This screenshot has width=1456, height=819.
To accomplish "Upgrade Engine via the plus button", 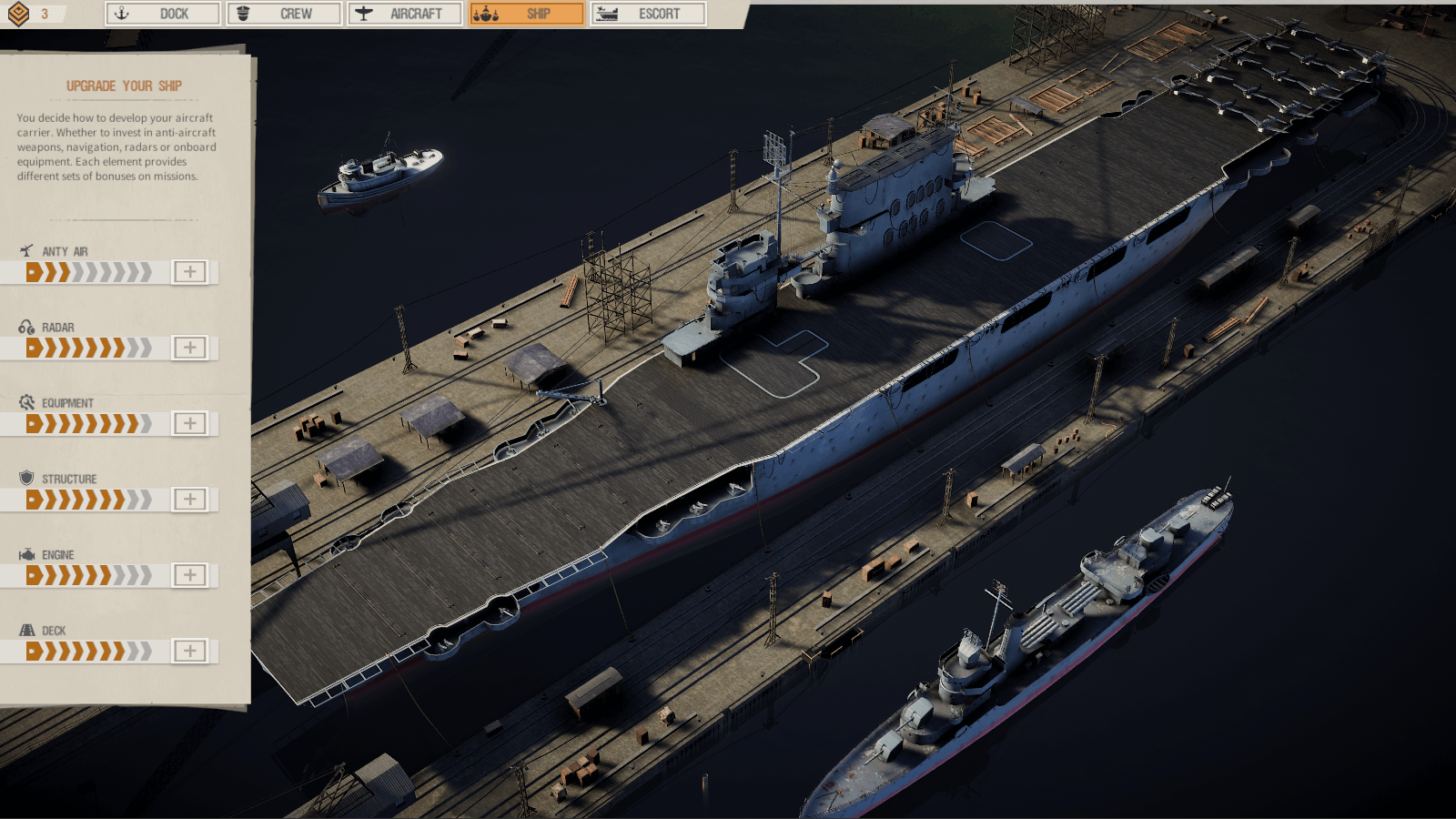I will pyautogui.click(x=190, y=575).
